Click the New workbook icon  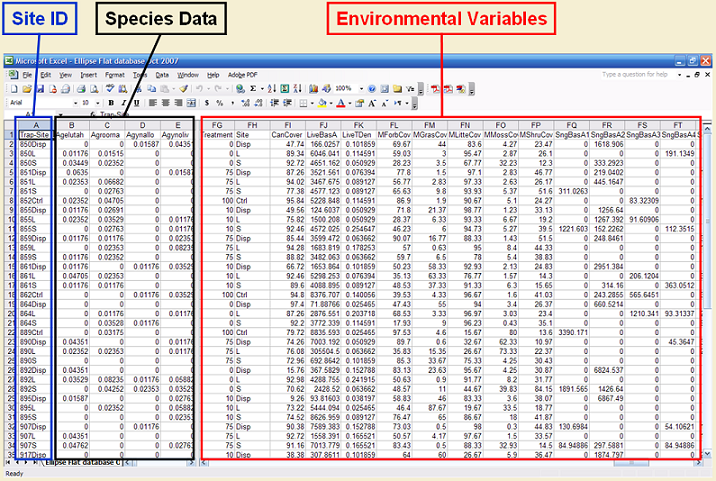14,88
